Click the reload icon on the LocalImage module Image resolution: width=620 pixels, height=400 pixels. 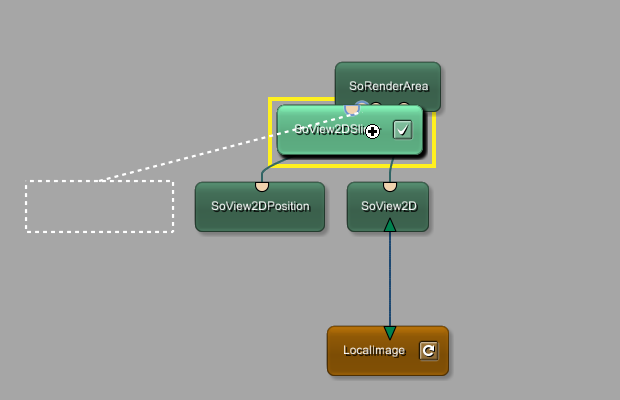(x=428, y=351)
